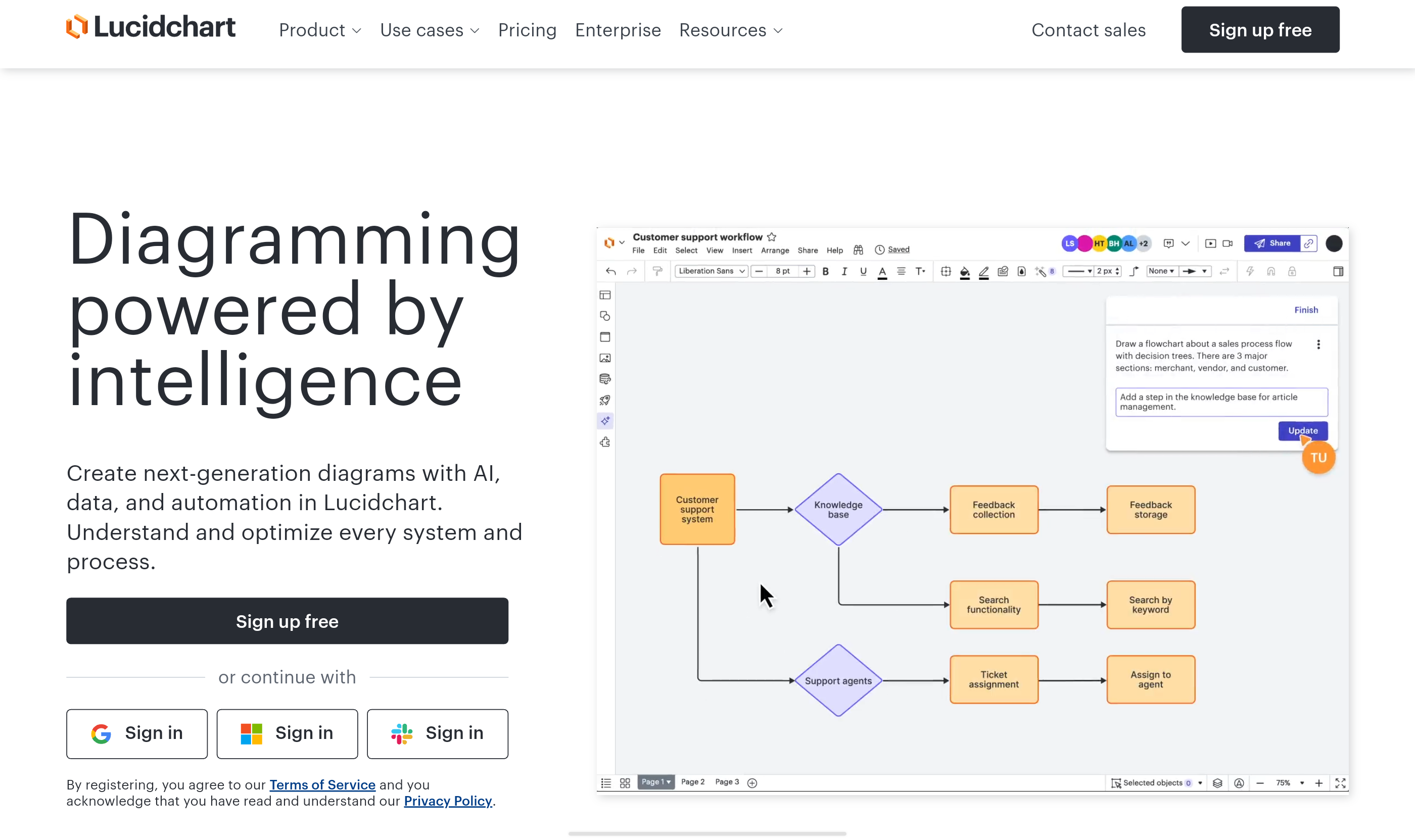Switch to the Page 3 tab

(x=727, y=782)
